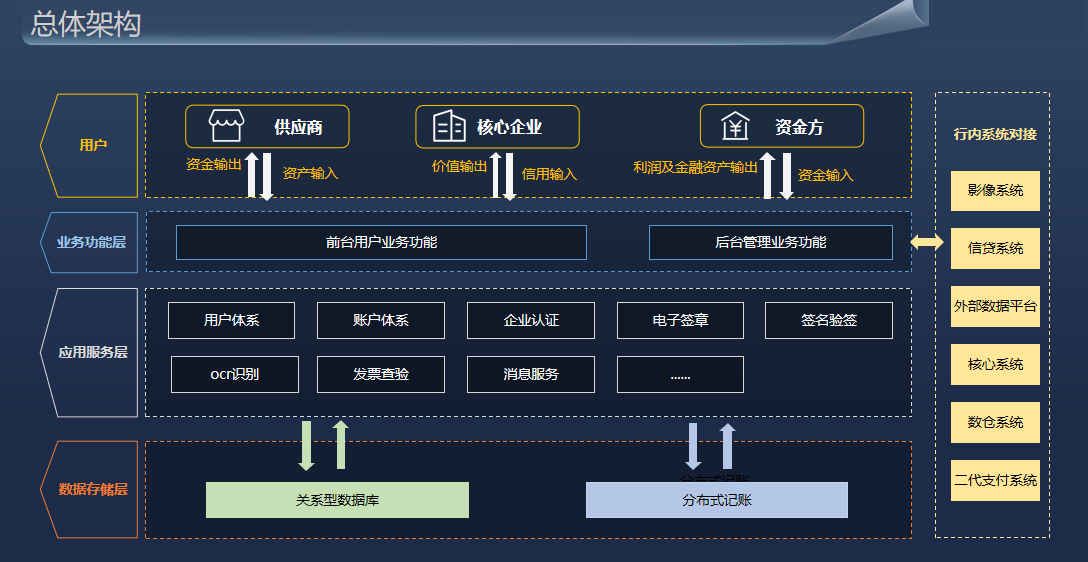
Task: Click the 核心系统 yellow box
Action: click(x=995, y=364)
